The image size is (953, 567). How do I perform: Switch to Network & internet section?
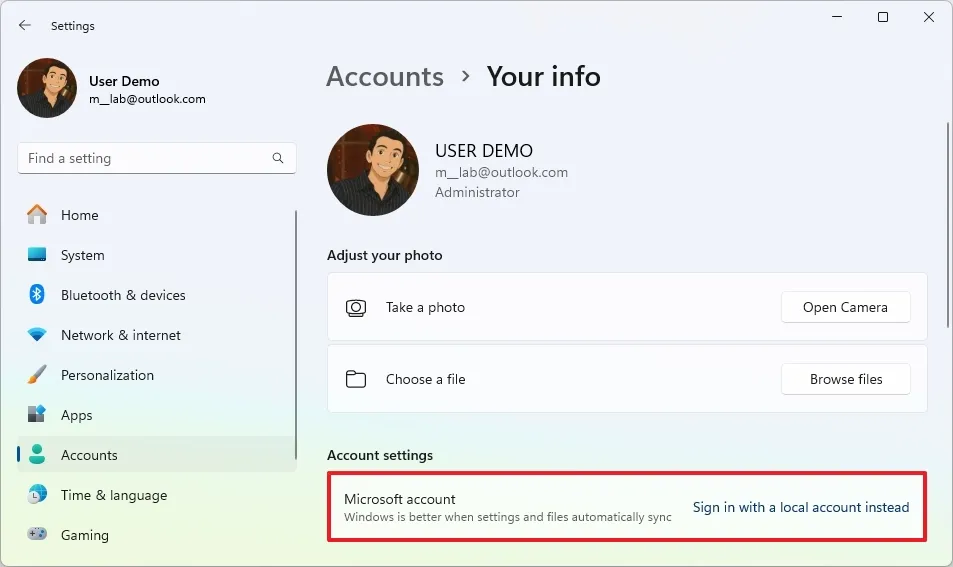point(121,335)
